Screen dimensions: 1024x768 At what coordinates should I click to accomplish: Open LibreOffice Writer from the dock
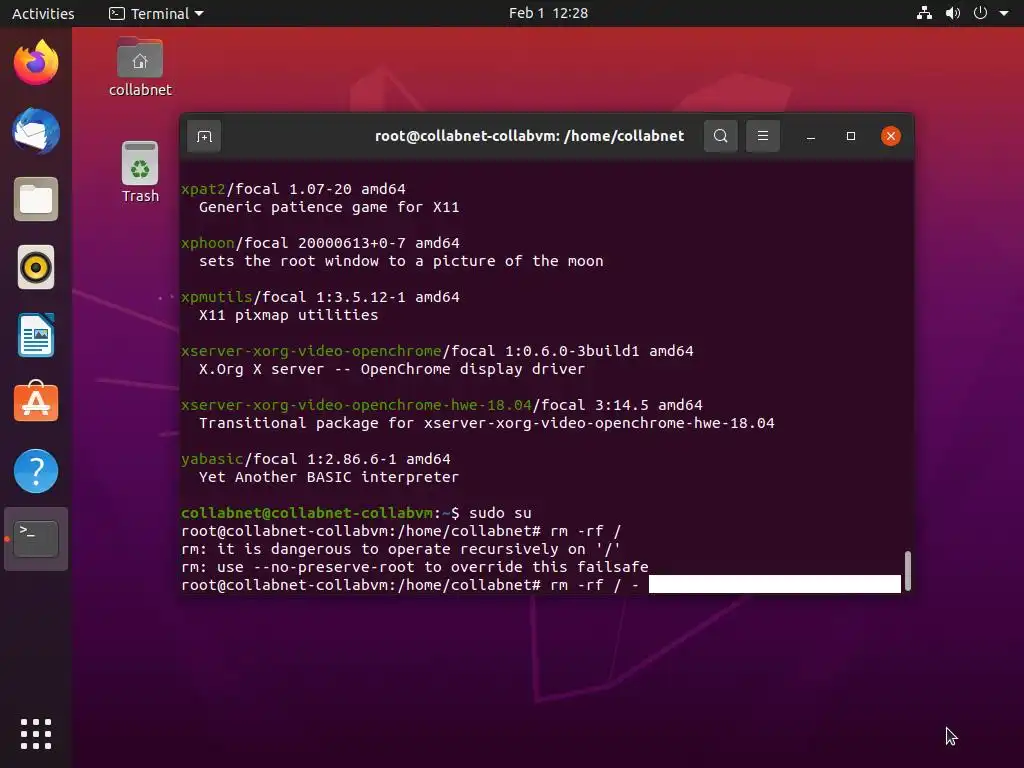pos(36,335)
